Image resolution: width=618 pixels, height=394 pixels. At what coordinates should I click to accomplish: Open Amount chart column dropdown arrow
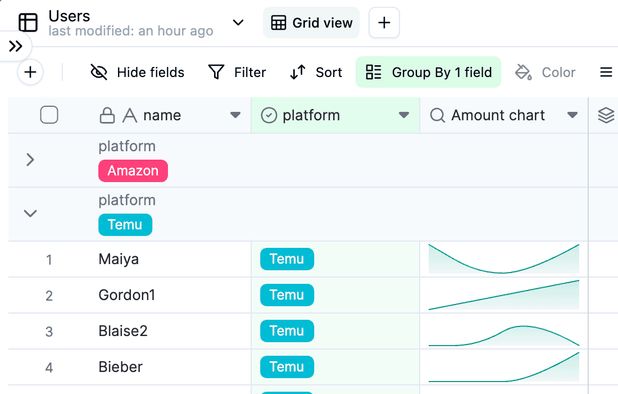572,115
